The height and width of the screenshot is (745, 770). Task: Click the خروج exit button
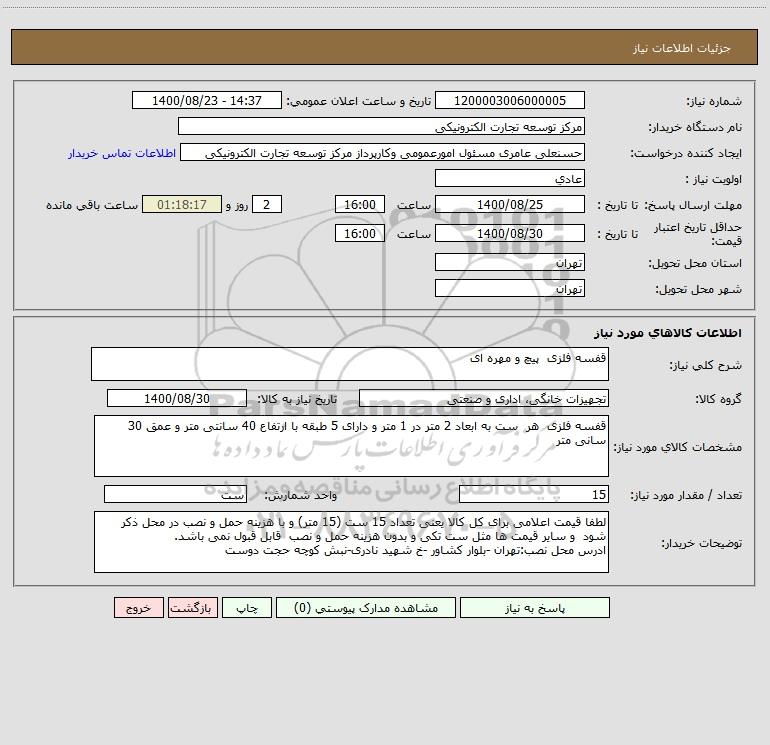(138, 608)
